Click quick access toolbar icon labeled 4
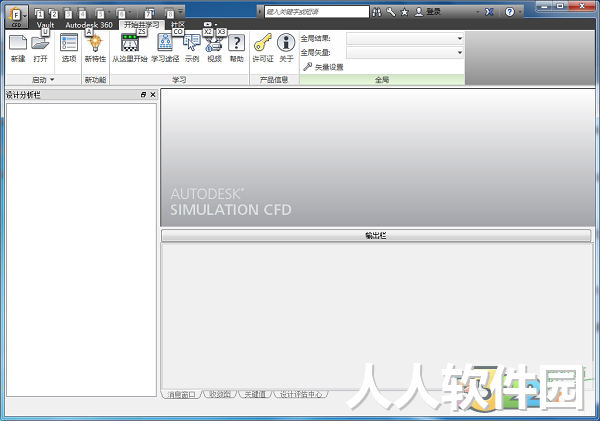Image resolution: width=600 pixels, height=421 pixels. click(82, 14)
